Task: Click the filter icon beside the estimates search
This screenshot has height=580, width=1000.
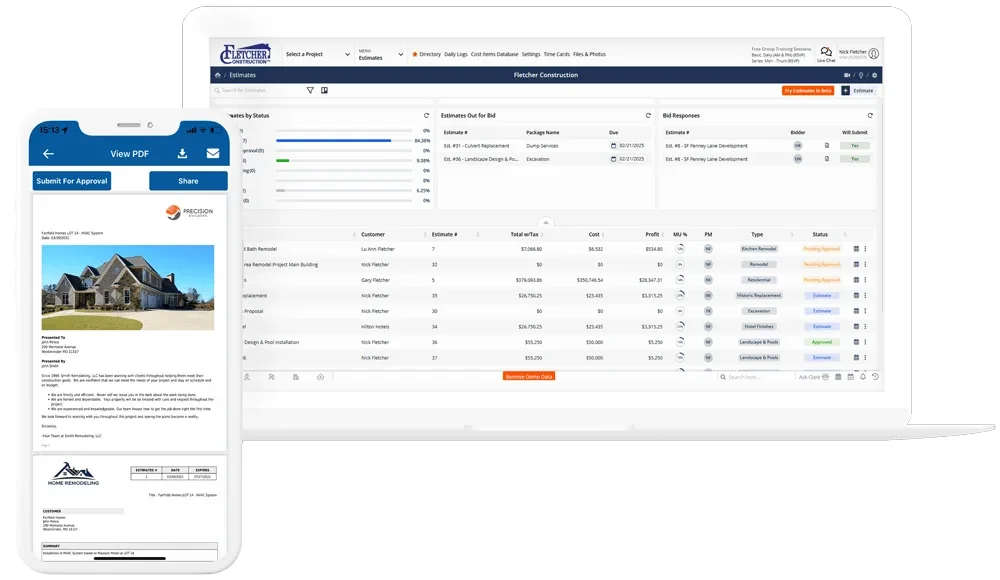Action: tap(310, 90)
